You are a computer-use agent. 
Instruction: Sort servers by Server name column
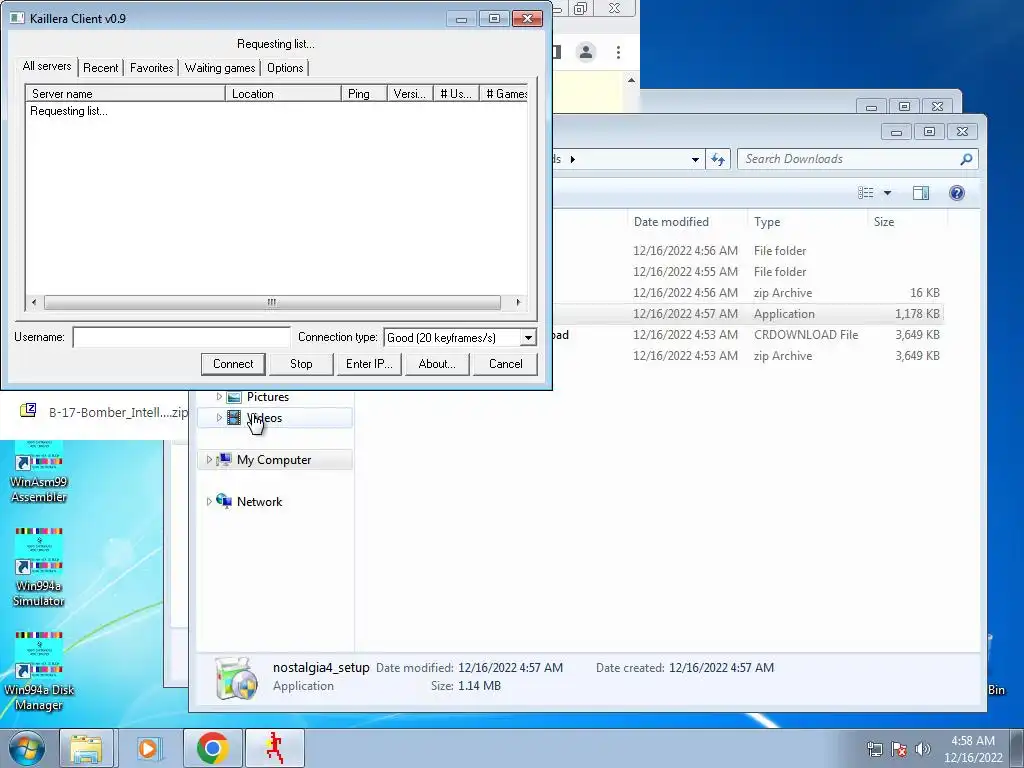(x=125, y=93)
